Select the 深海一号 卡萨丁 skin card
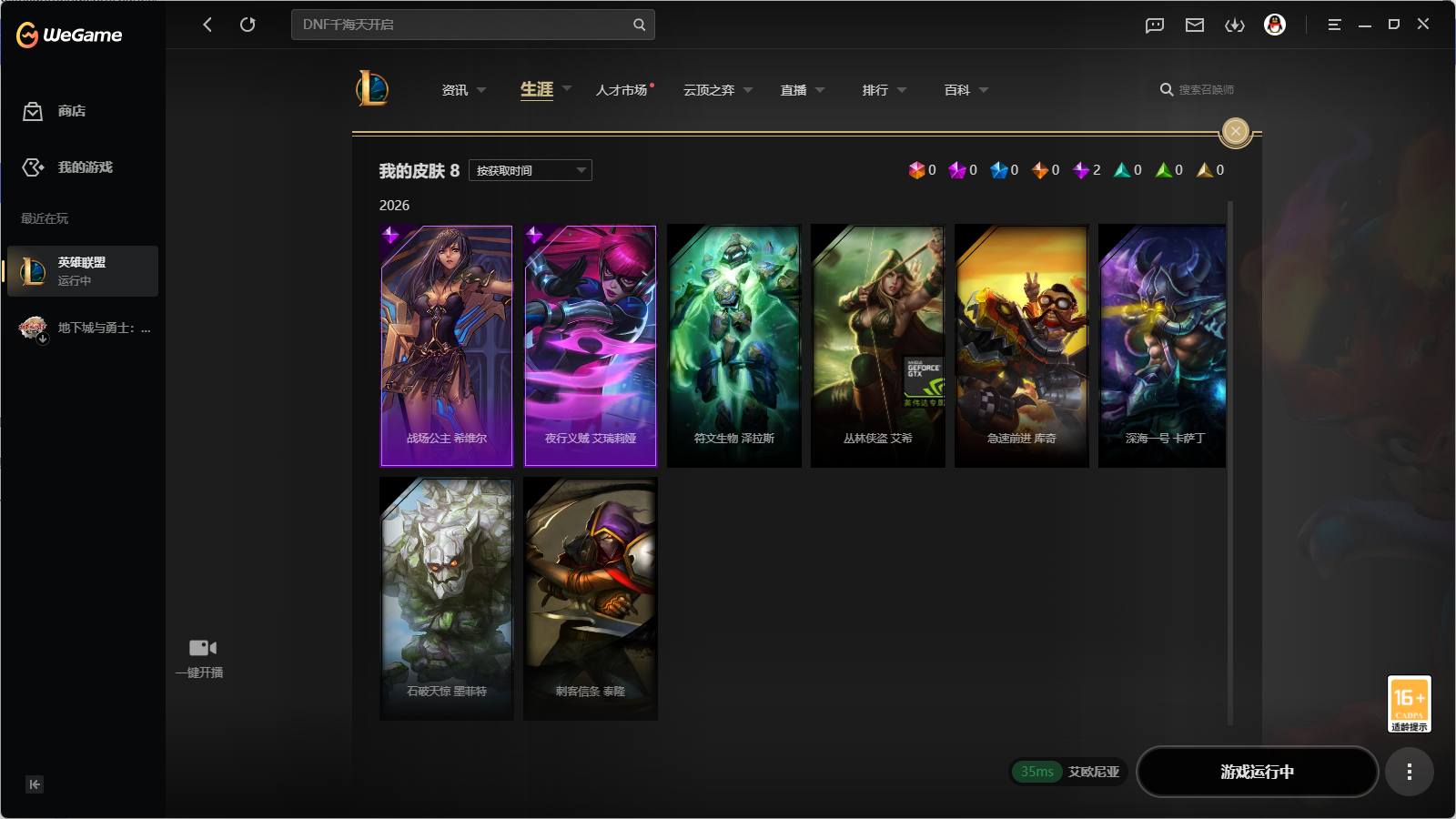This screenshot has height=819, width=1456. click(x=1162, y=346)
